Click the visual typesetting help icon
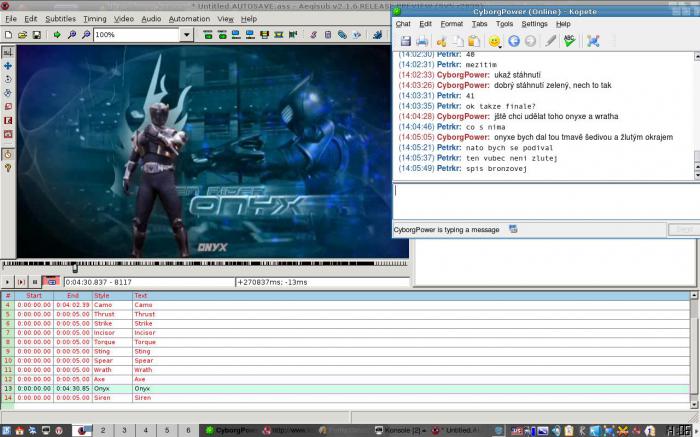Viewport: 700px width, 437px height. 8,168
